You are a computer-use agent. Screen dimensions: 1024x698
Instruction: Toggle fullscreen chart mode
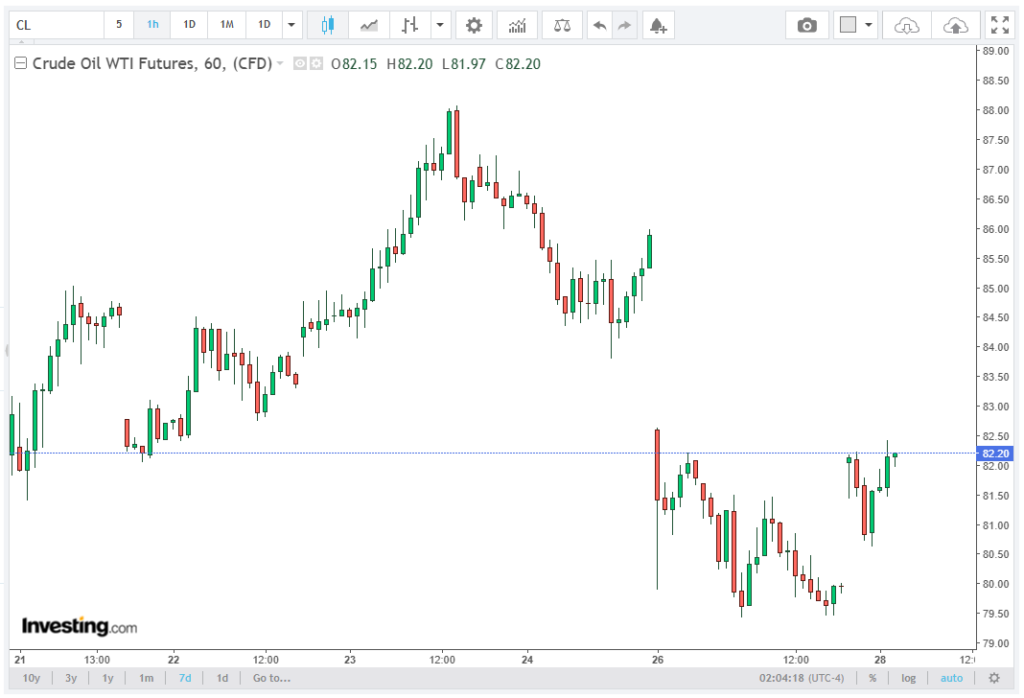point(1000,25)
